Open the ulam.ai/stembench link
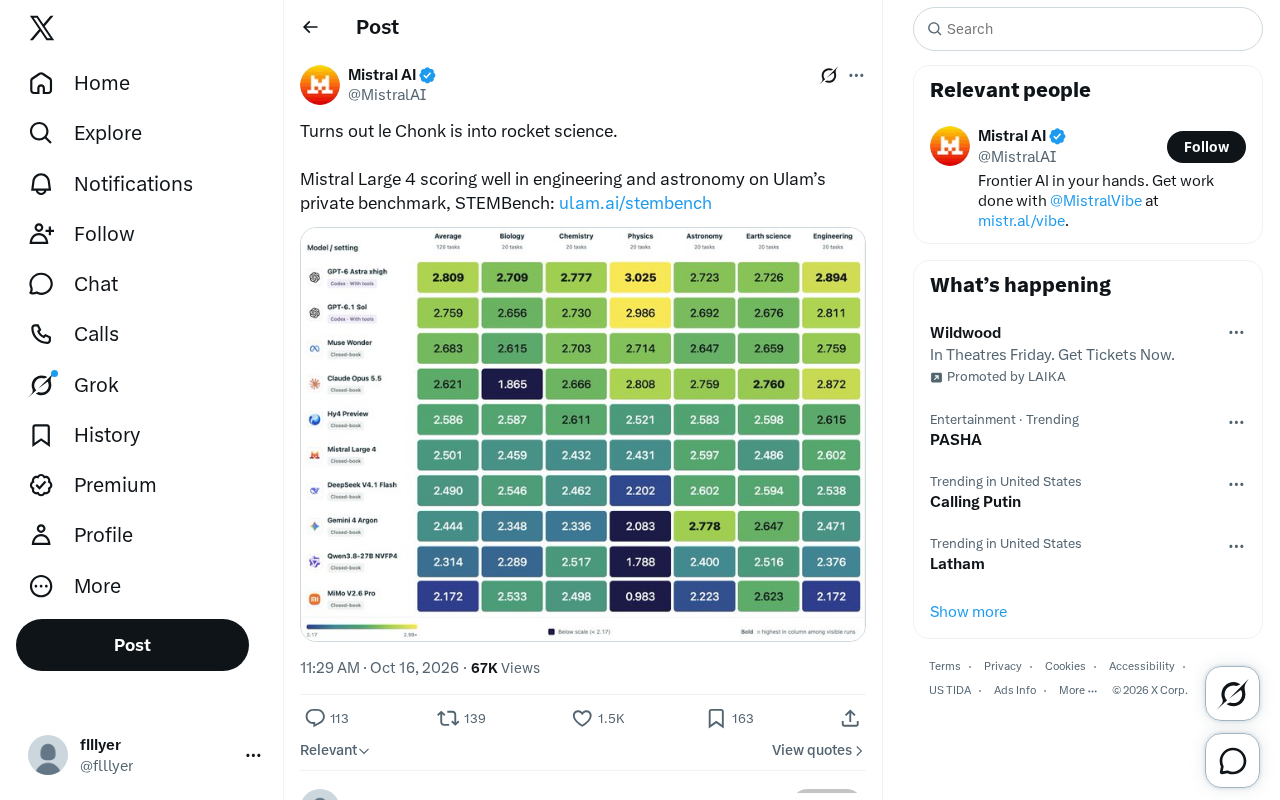This screenshot has width=1280, height=800. pos(635,203)
